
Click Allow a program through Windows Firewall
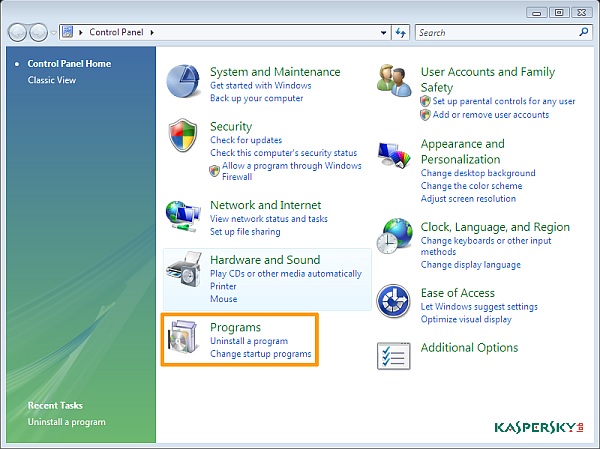(x=292, y=171)
